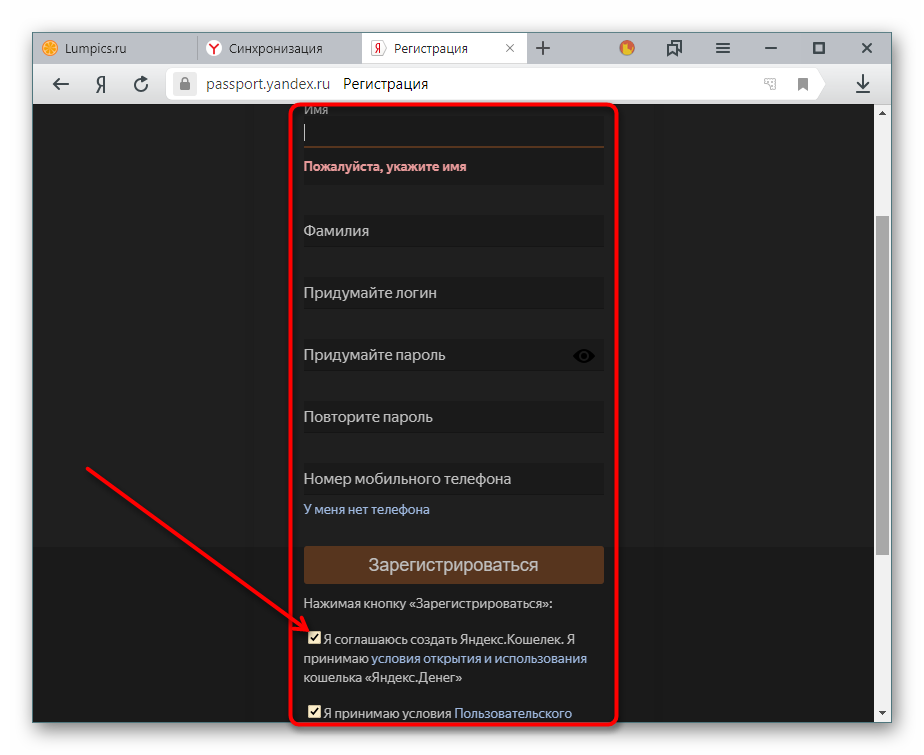Click the padlock site security icon
Viewport: 924px width, 755px height.
(x=183, y=85)
